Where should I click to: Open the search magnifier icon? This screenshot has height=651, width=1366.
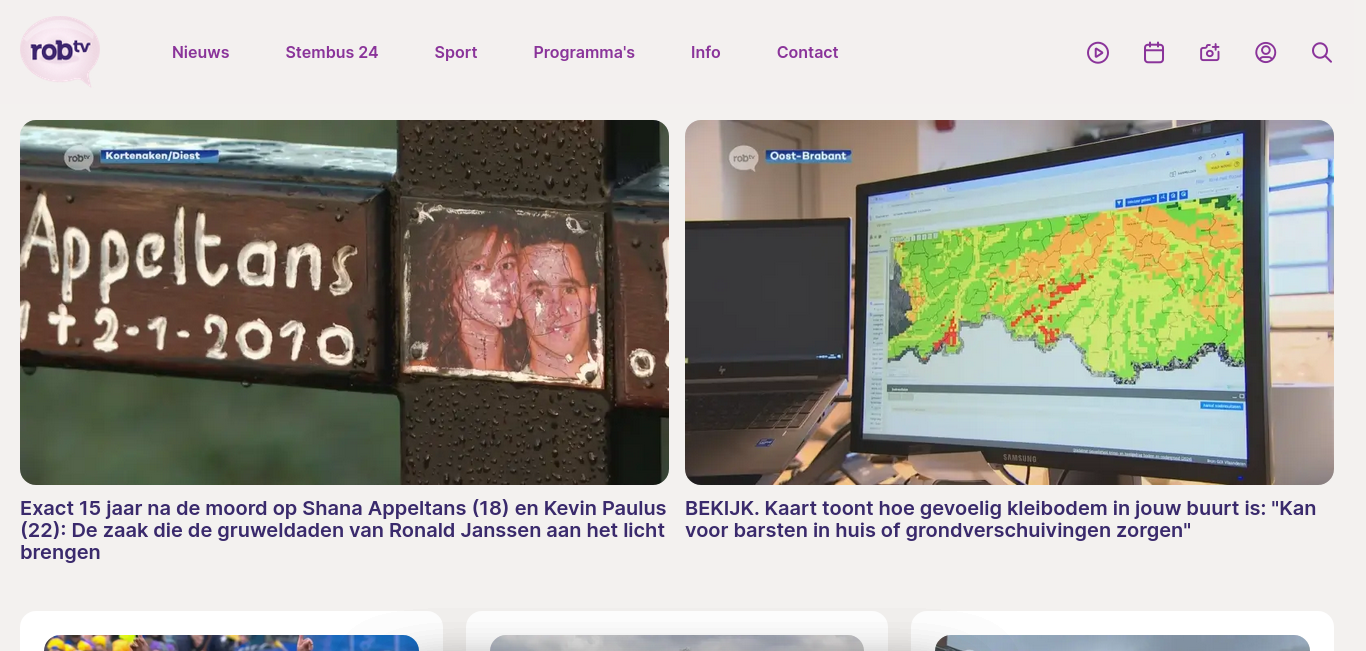[x=1322, y=53]
